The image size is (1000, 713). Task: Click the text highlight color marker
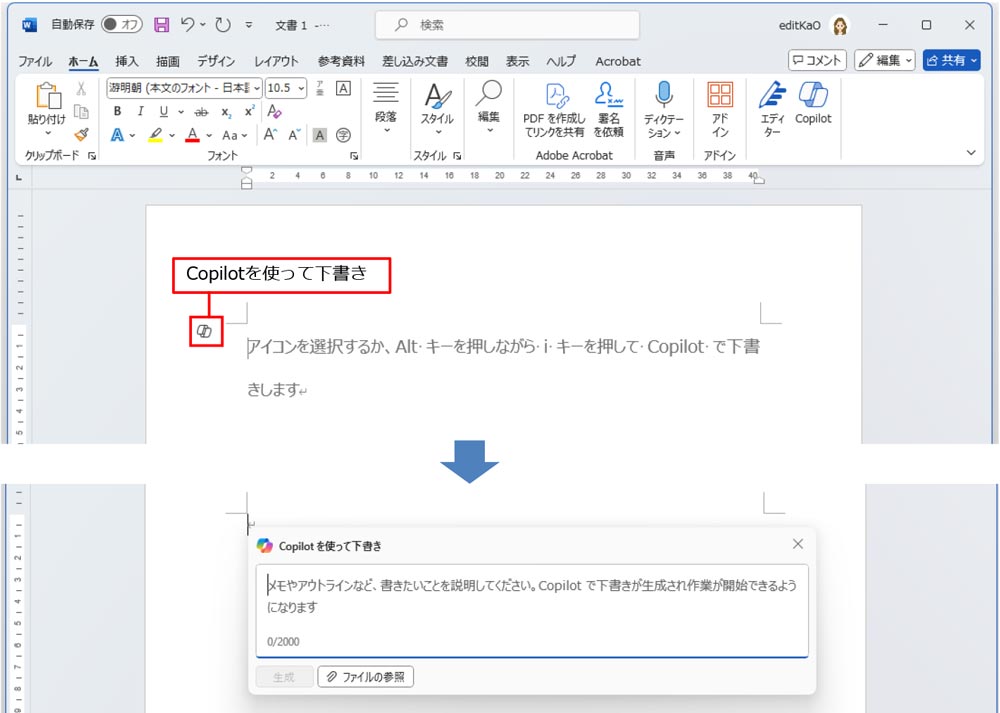[155, 135]
